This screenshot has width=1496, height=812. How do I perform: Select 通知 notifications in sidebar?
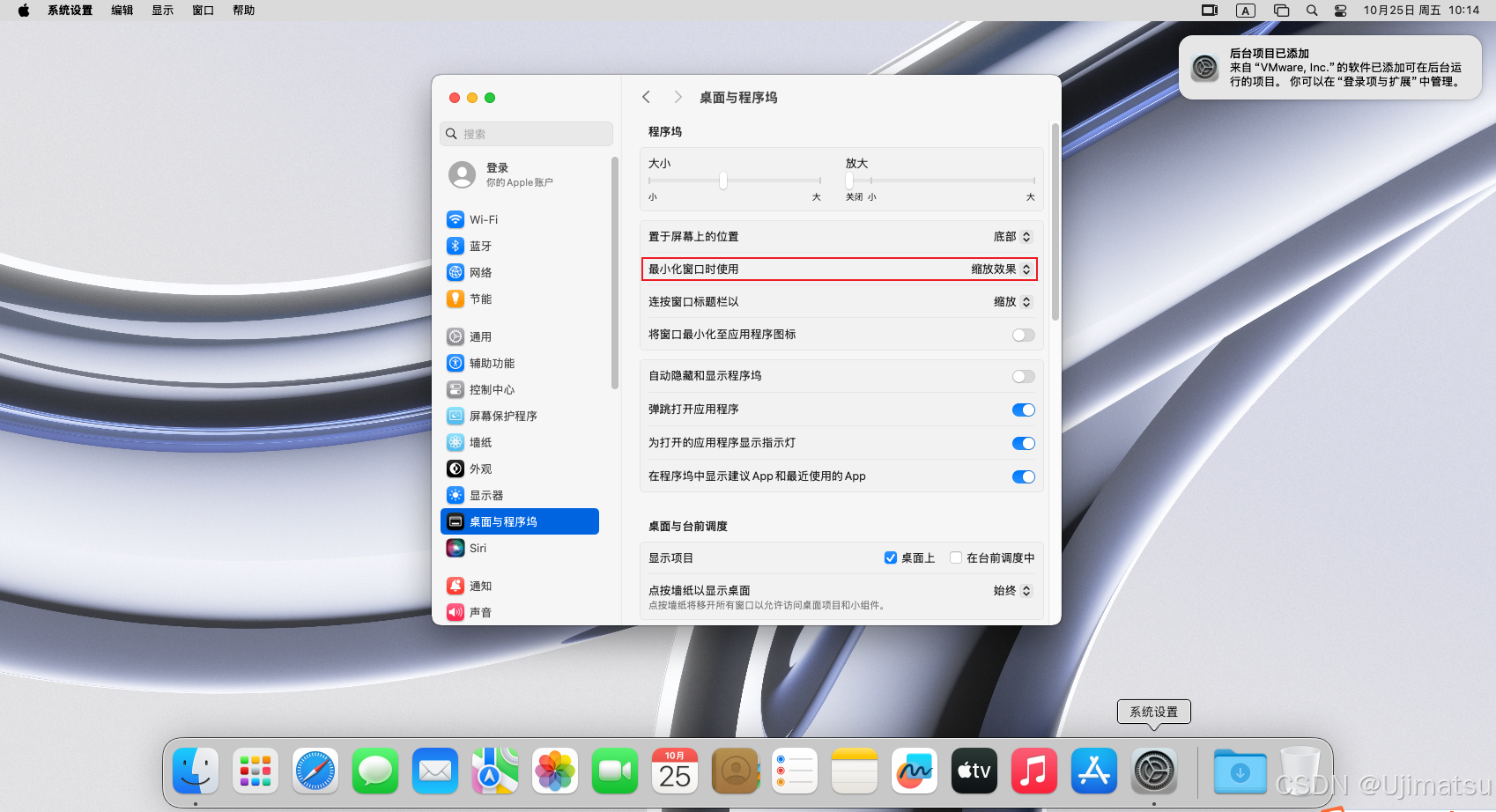pos(520,586)
